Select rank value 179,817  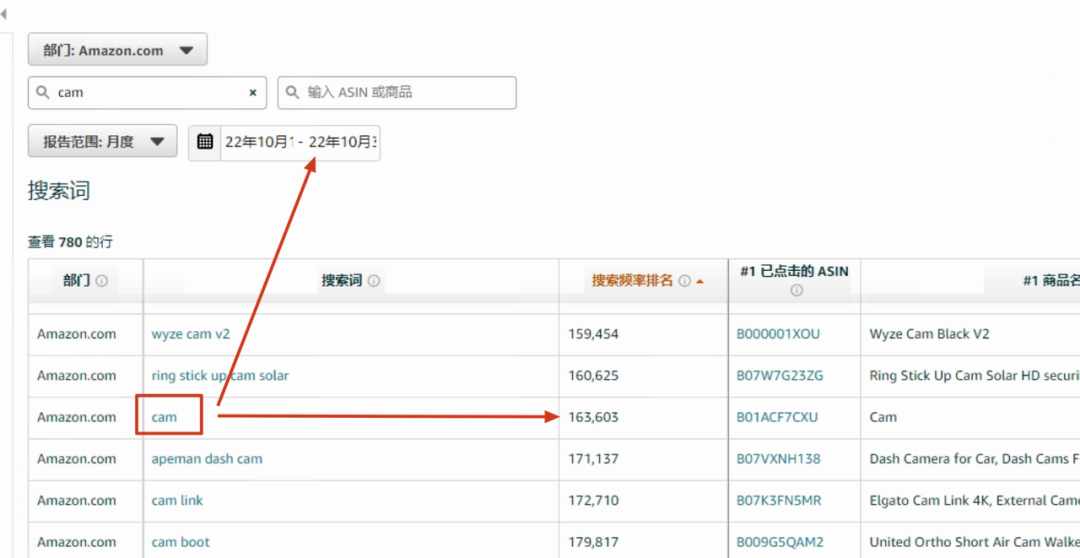[x=594, y=542]
